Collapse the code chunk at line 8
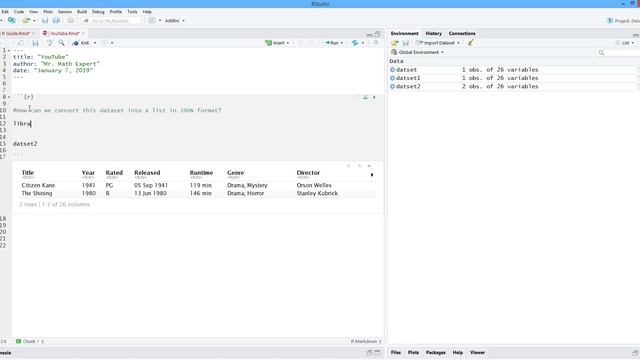This screenshot has height=360, width=640. pyautogui.click(x=9, y=97)
